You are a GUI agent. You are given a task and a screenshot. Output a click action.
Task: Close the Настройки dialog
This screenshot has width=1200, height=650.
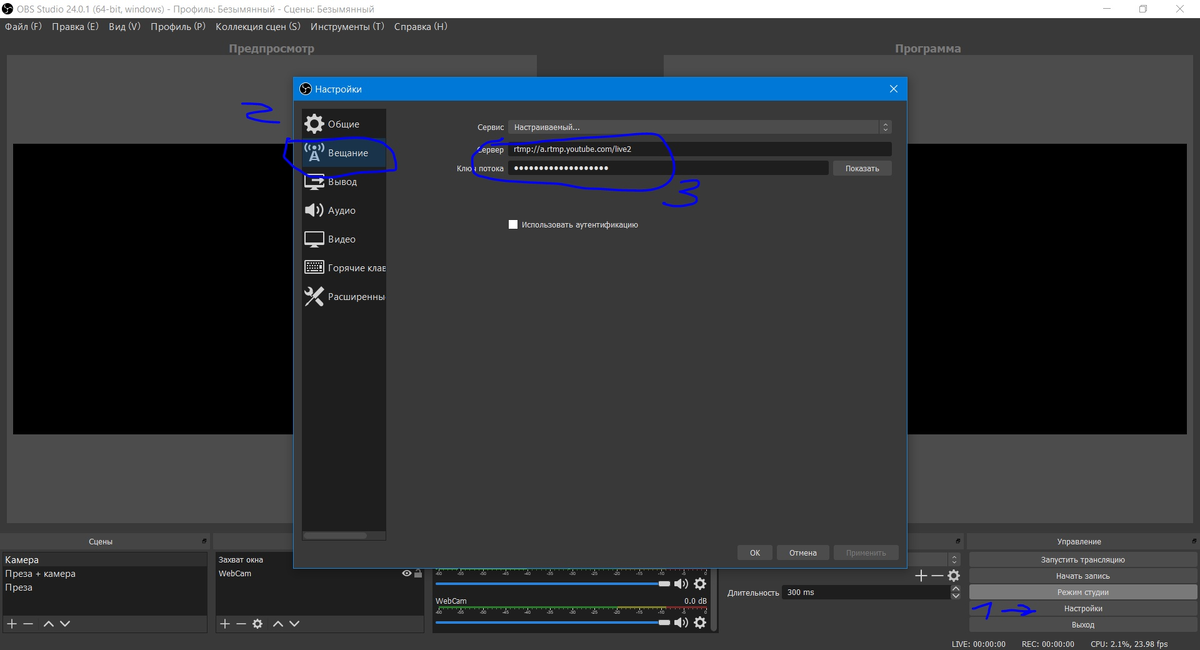tap(893, 89)
